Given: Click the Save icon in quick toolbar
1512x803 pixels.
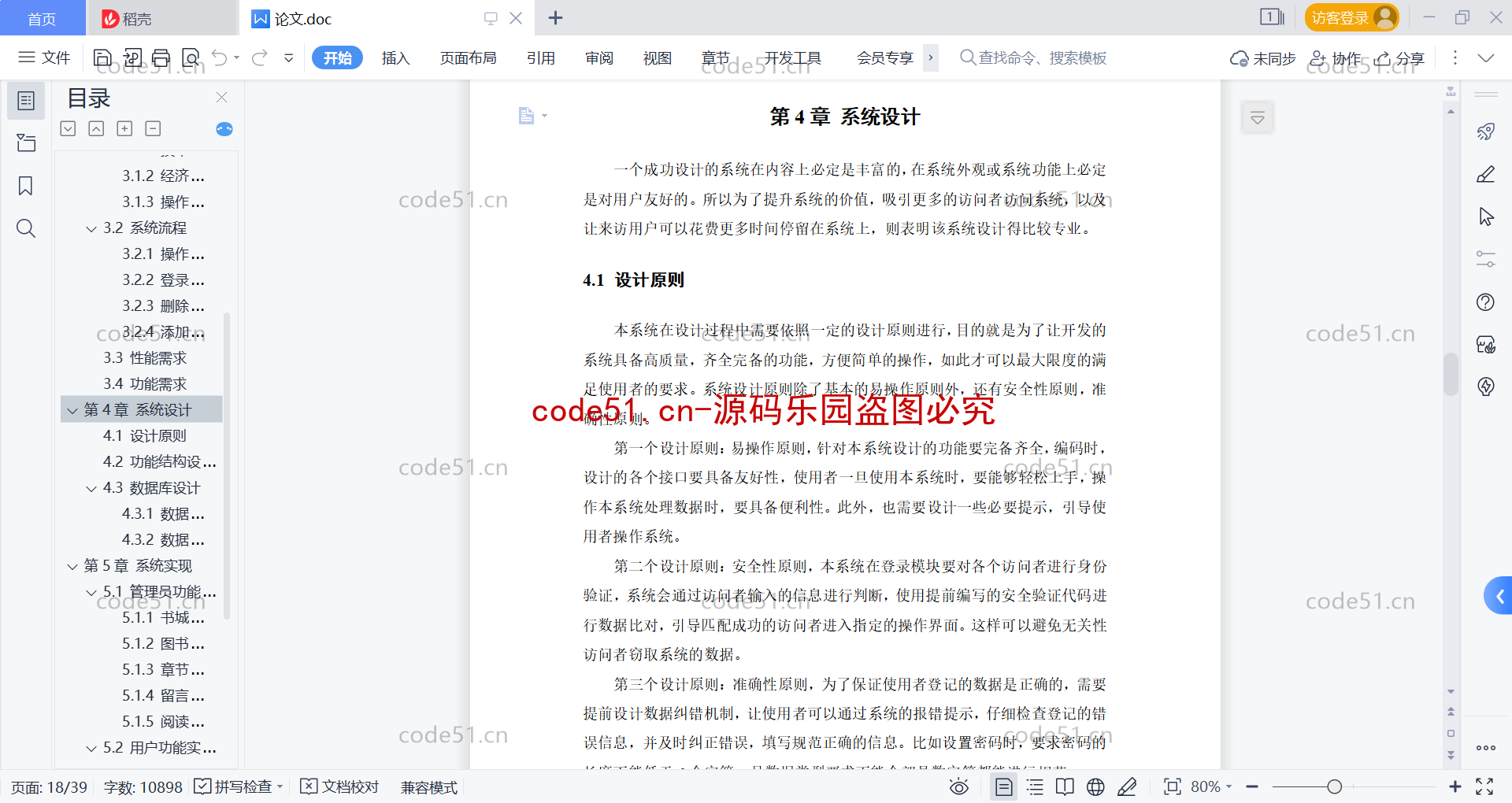Looking at the screenshot, I should pyautogui.click(x=102, y=57).
